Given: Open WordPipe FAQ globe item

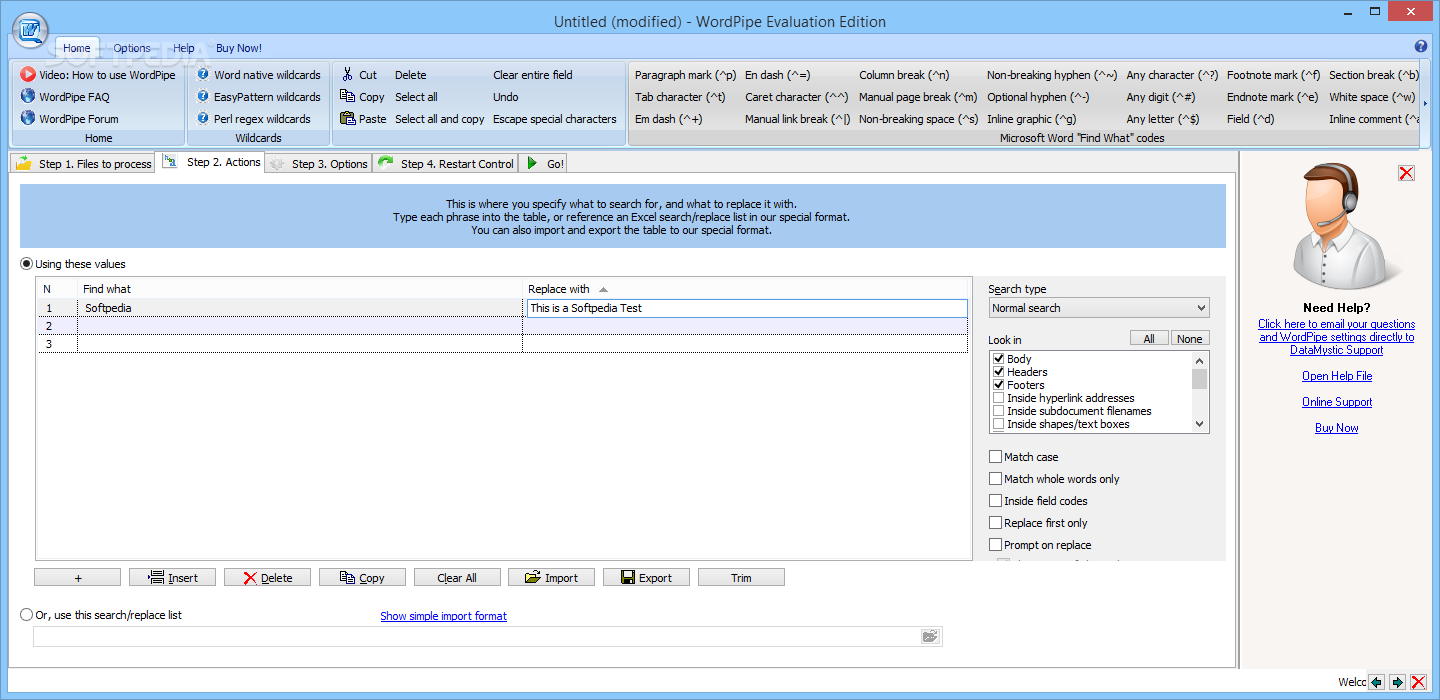Looking at the screenshot, I should (65, 97).
